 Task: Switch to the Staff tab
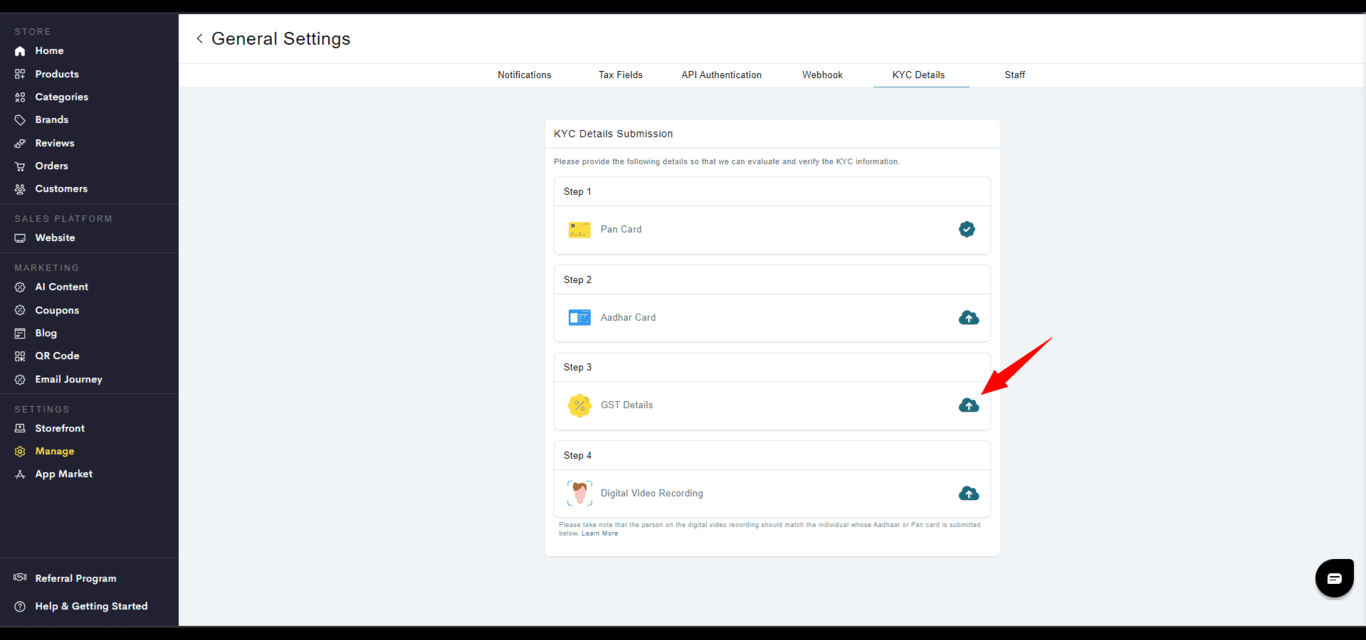click(1014, 75)
